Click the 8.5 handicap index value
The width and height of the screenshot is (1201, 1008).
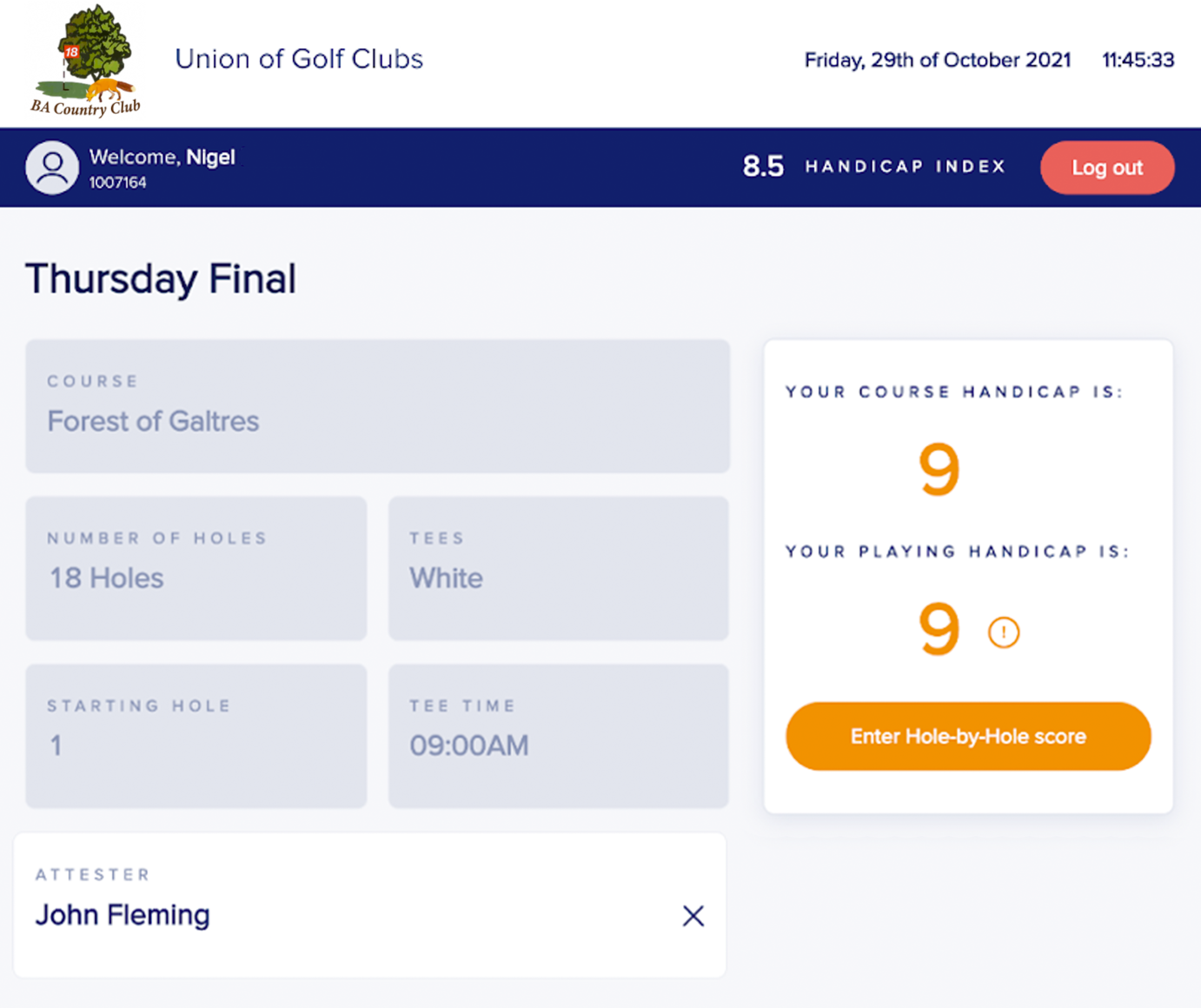763,167
